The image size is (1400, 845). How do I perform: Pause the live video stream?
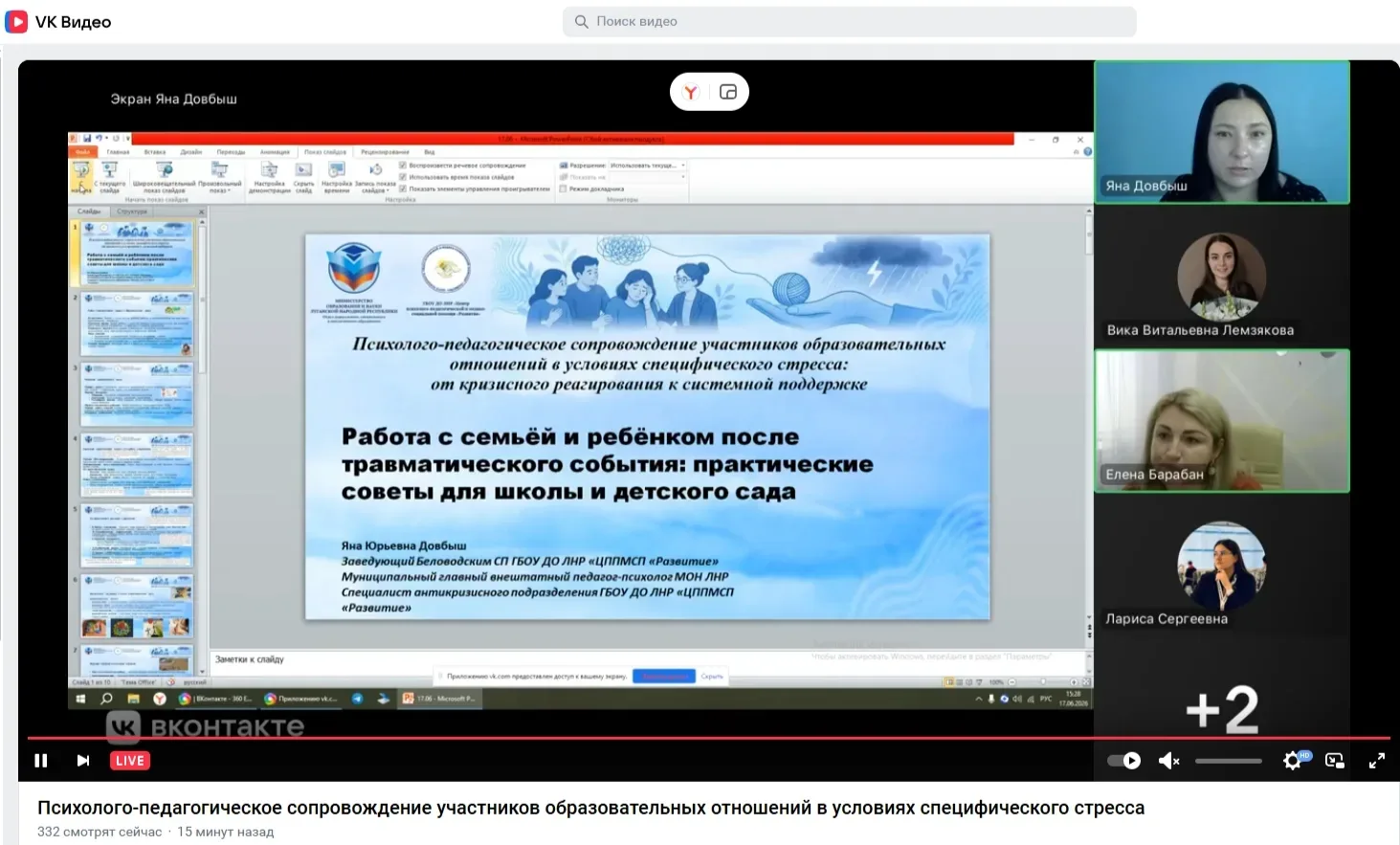(x=41, y=761)
